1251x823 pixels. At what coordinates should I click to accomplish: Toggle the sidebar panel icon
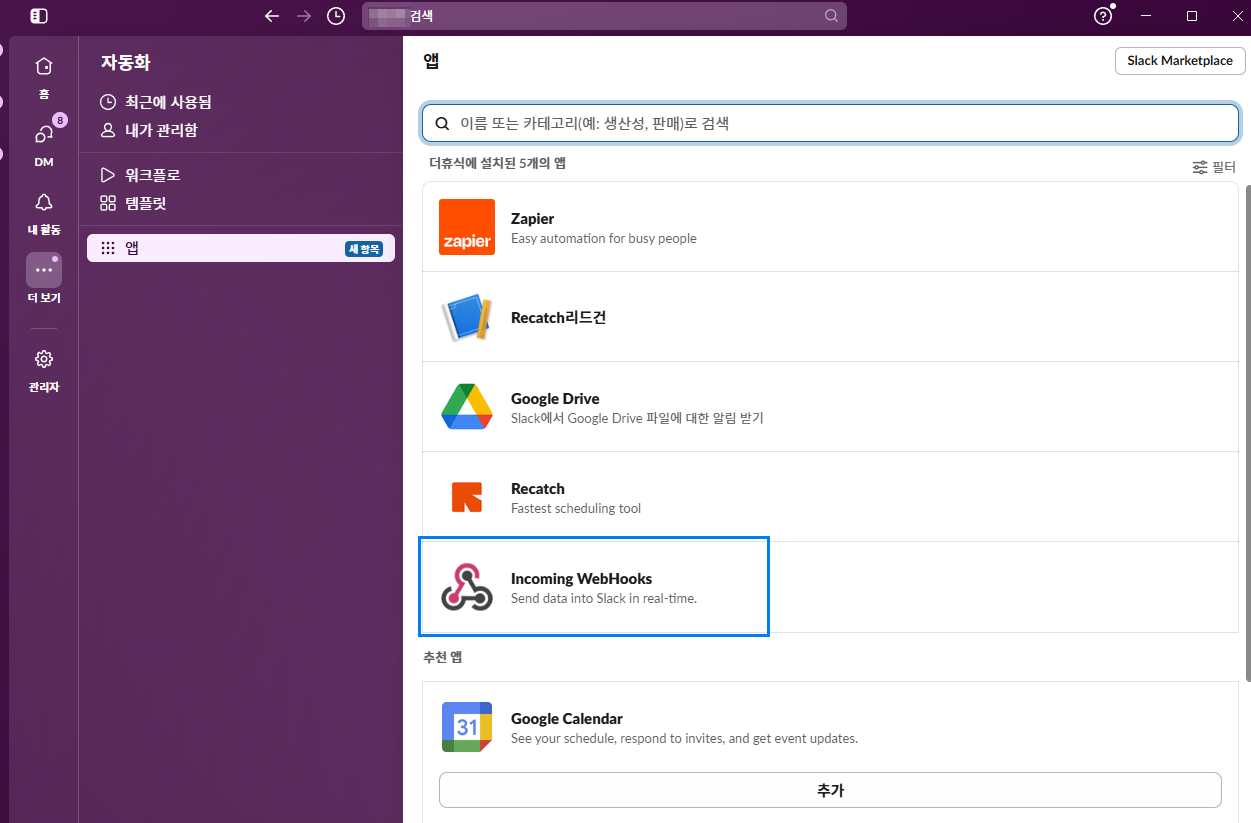click(39, 16)
